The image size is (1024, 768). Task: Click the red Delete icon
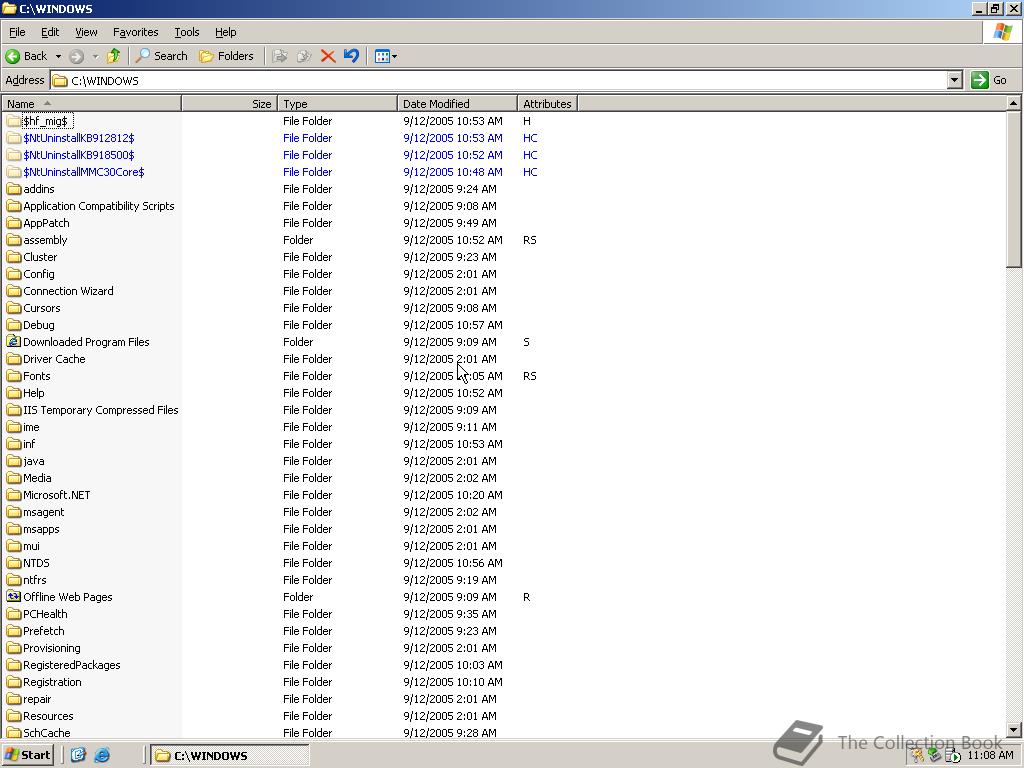click(x=328, y=56)
